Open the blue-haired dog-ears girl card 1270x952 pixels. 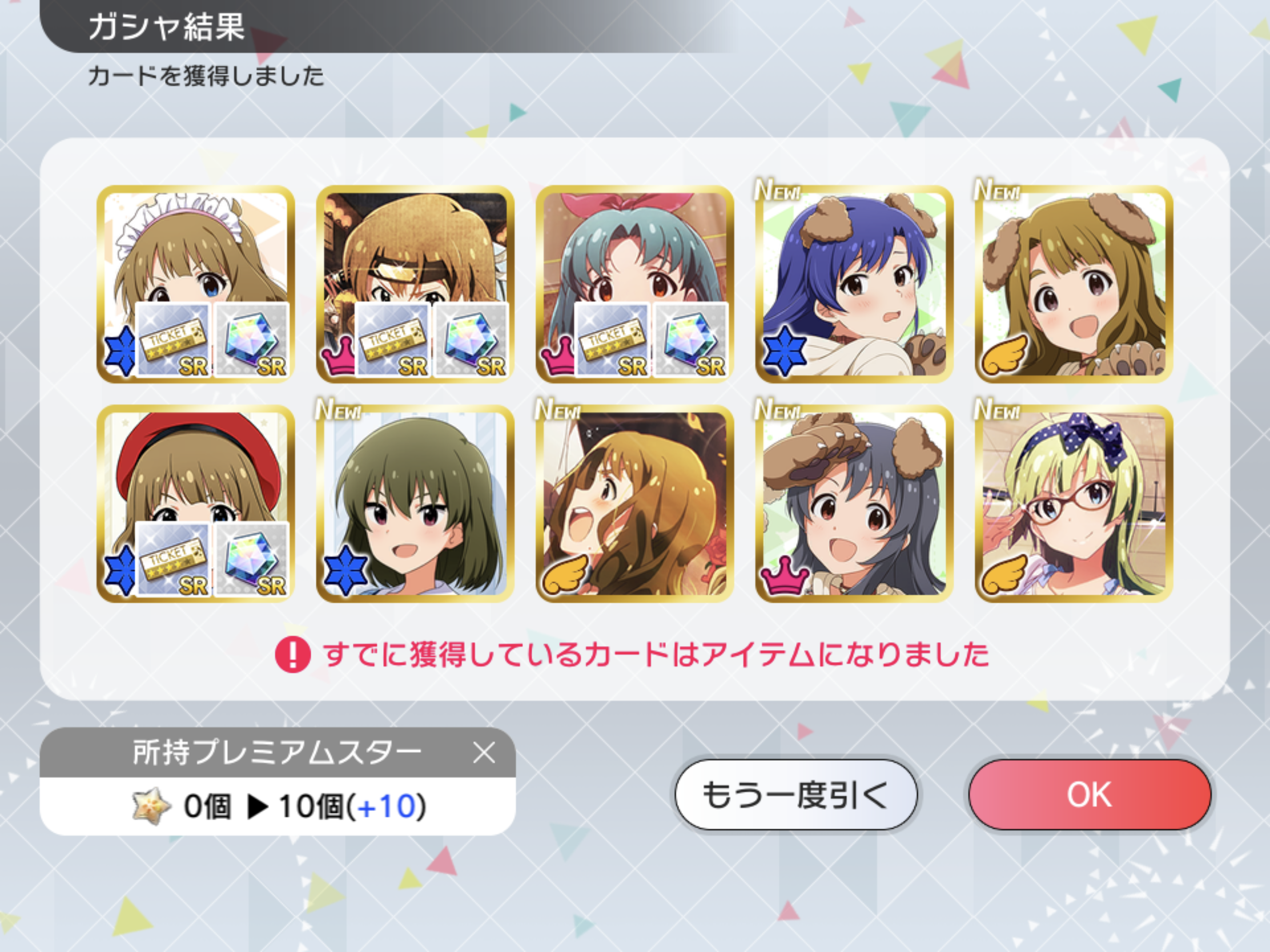pyautogui.click(x=854, y=284)
